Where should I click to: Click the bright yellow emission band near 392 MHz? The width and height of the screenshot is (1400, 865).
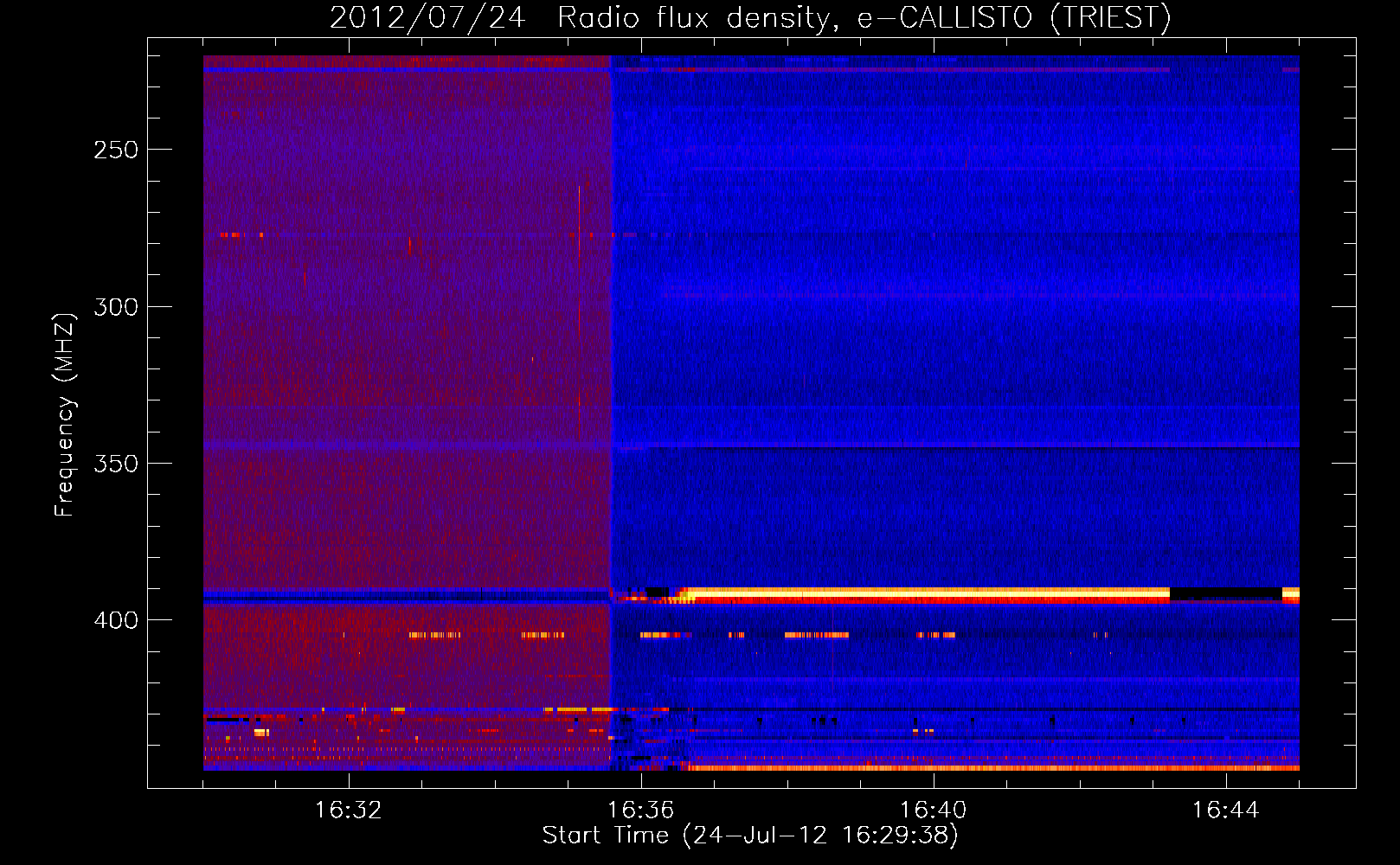click(x=926, y=594)
